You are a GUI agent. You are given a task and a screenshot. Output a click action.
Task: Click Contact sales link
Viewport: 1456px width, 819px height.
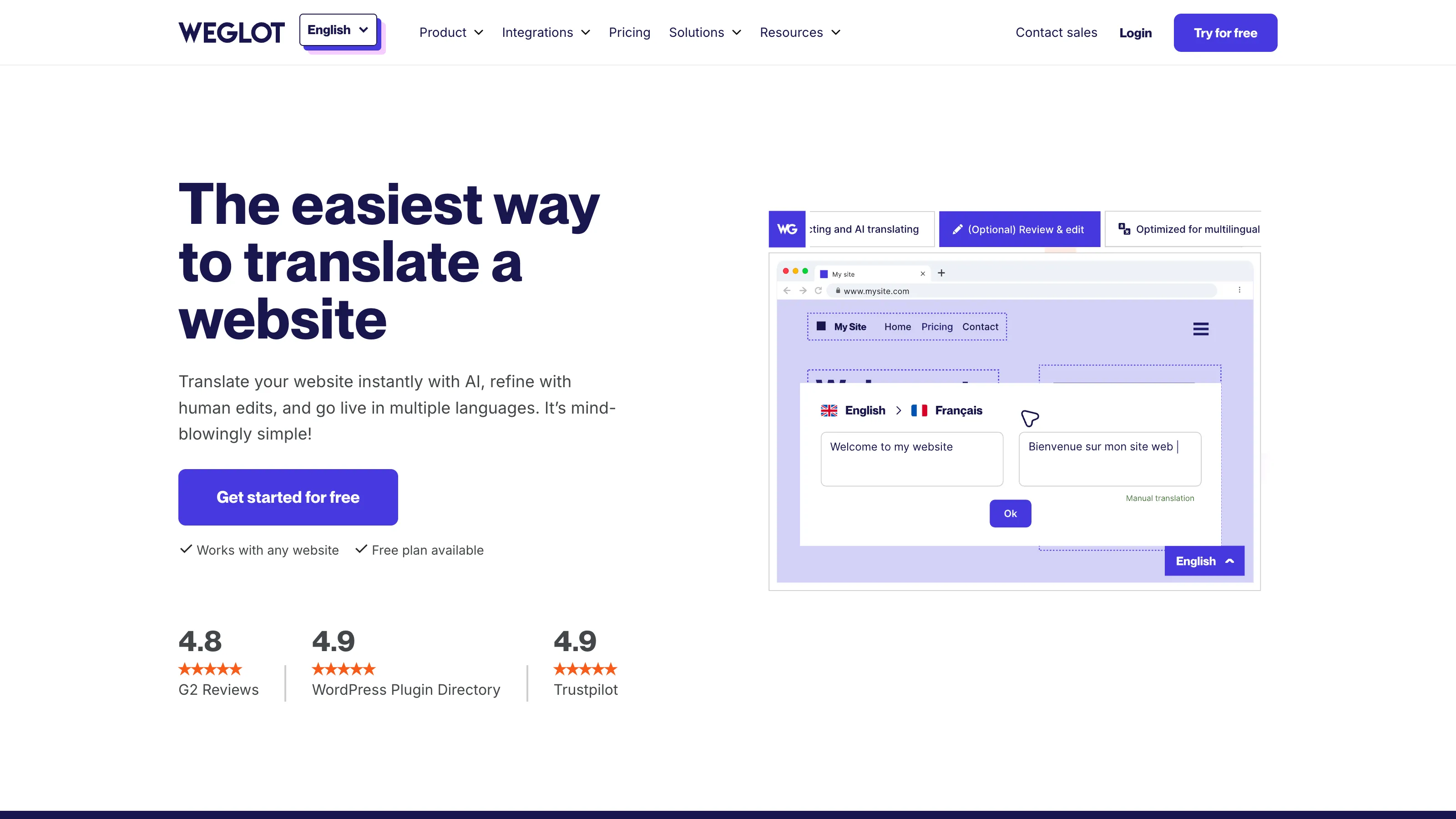coord(1056,33)
